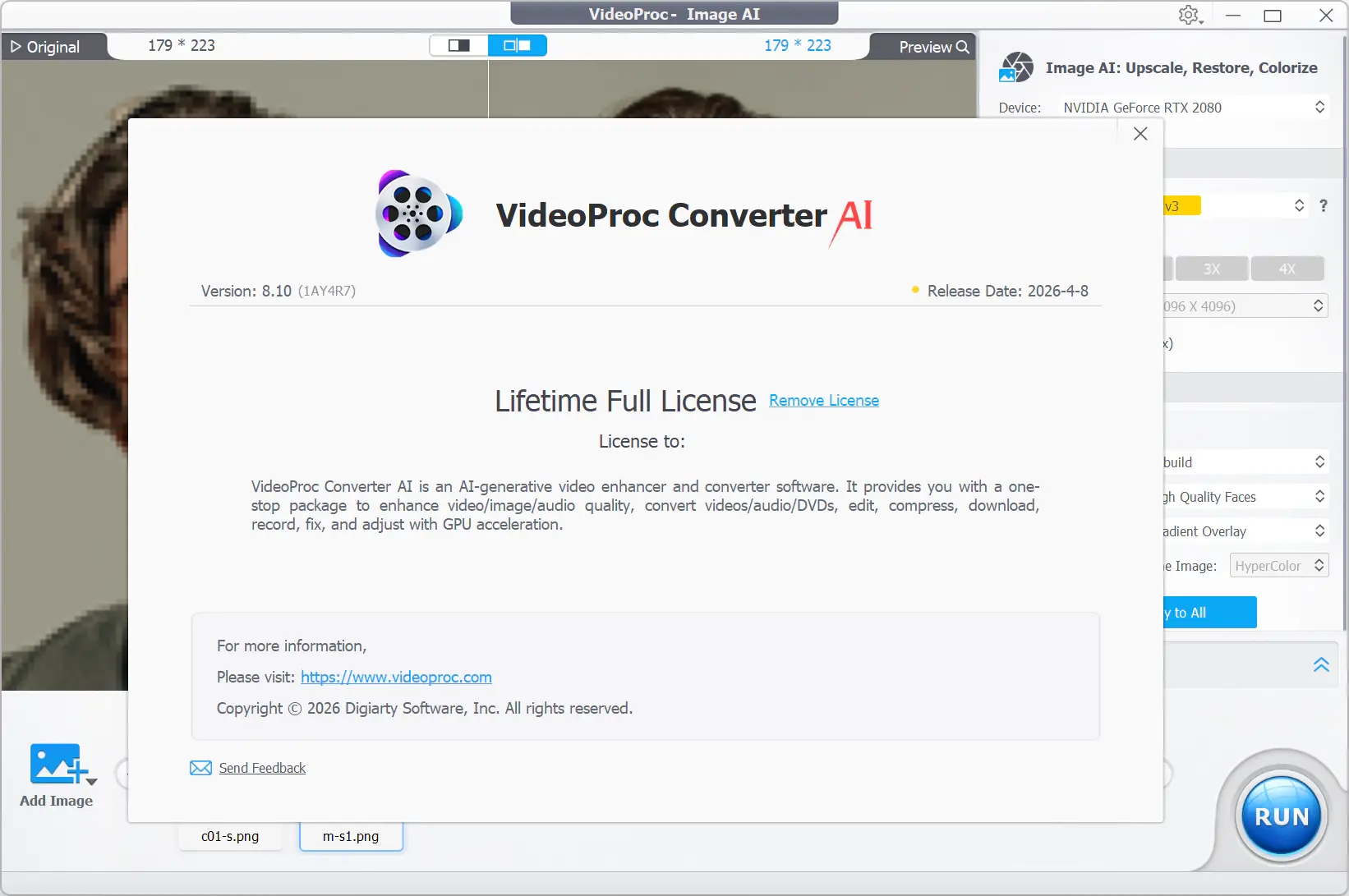
Task: Switch to split compare view mode
Action: 518,45
